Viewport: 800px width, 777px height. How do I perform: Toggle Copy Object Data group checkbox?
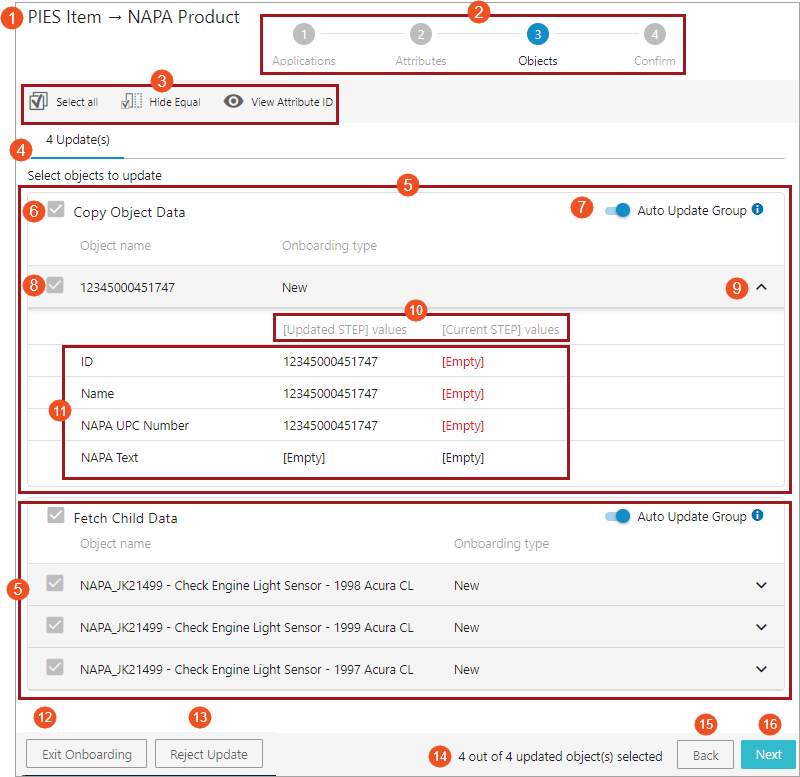click(56, 209)
